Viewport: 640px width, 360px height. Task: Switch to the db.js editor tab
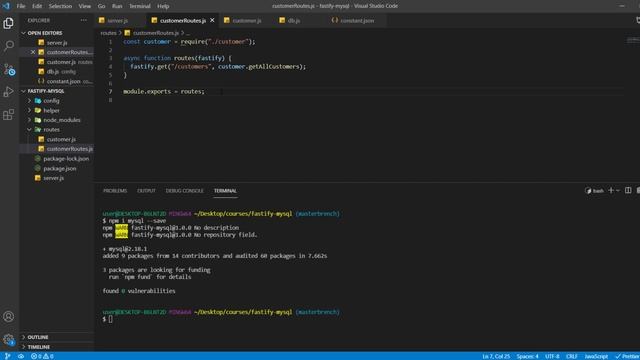293,20
